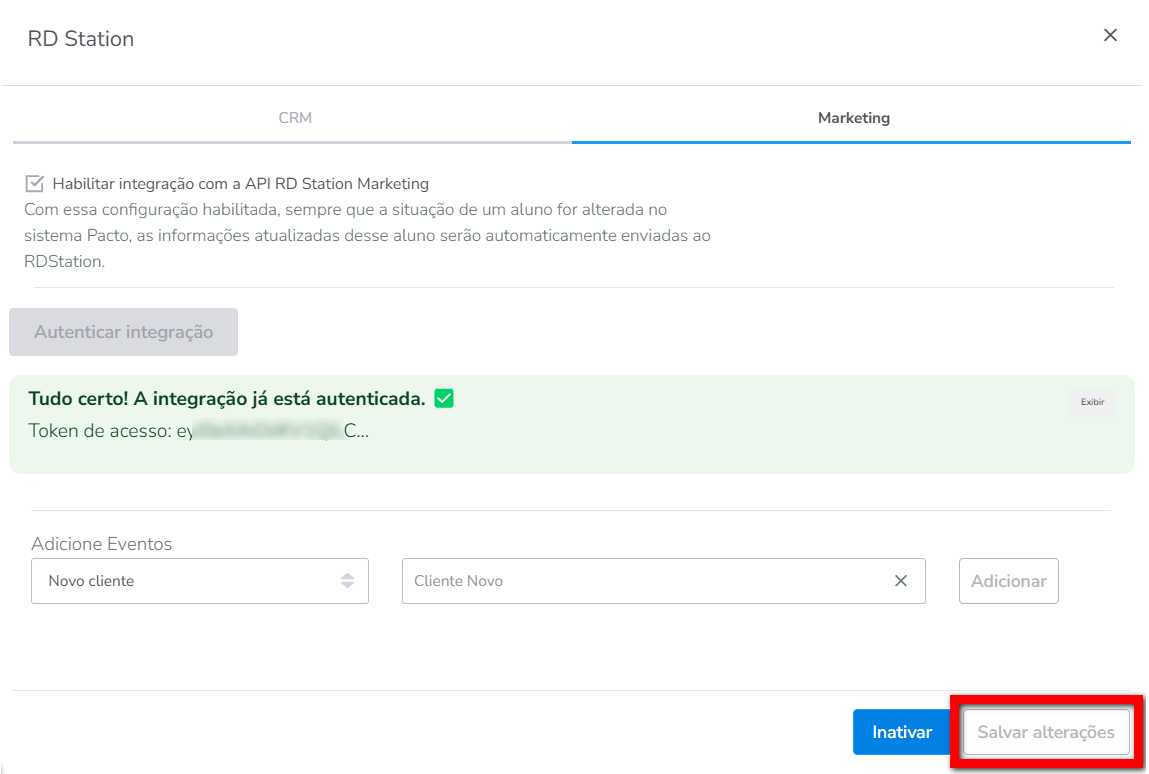Click the Tudo certo success message

[227, 399]
